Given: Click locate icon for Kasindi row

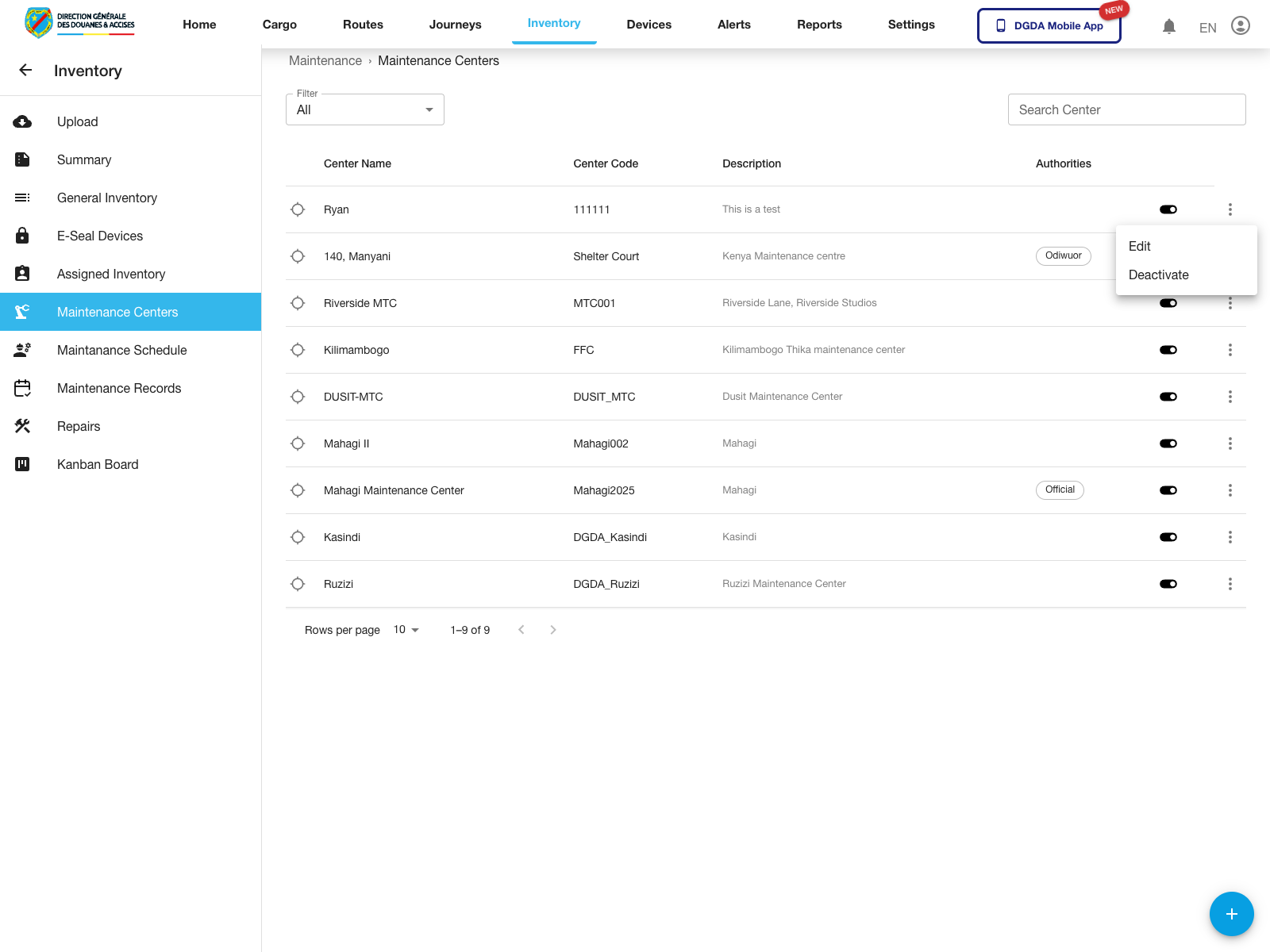Looking at the screenshot, I should (298, 537).
